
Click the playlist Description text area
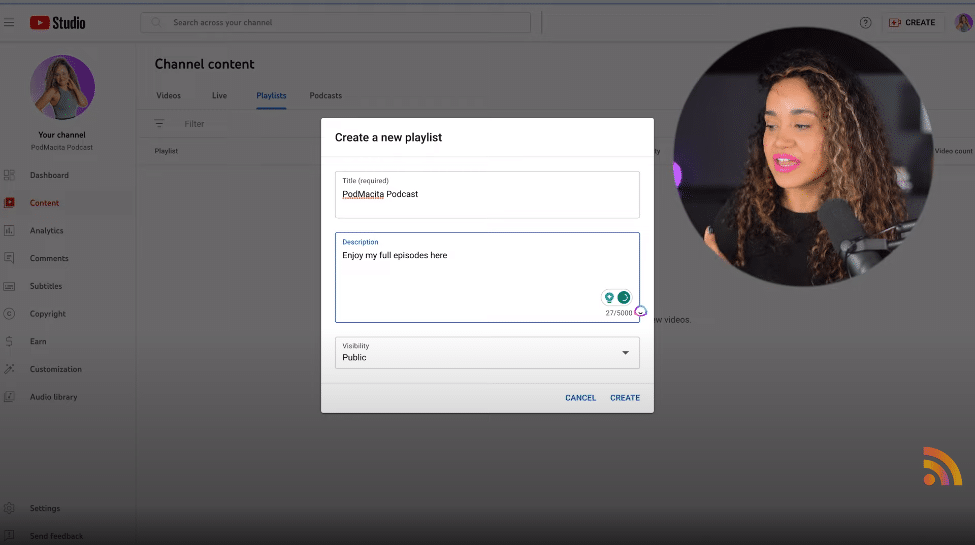coord(487,277)
